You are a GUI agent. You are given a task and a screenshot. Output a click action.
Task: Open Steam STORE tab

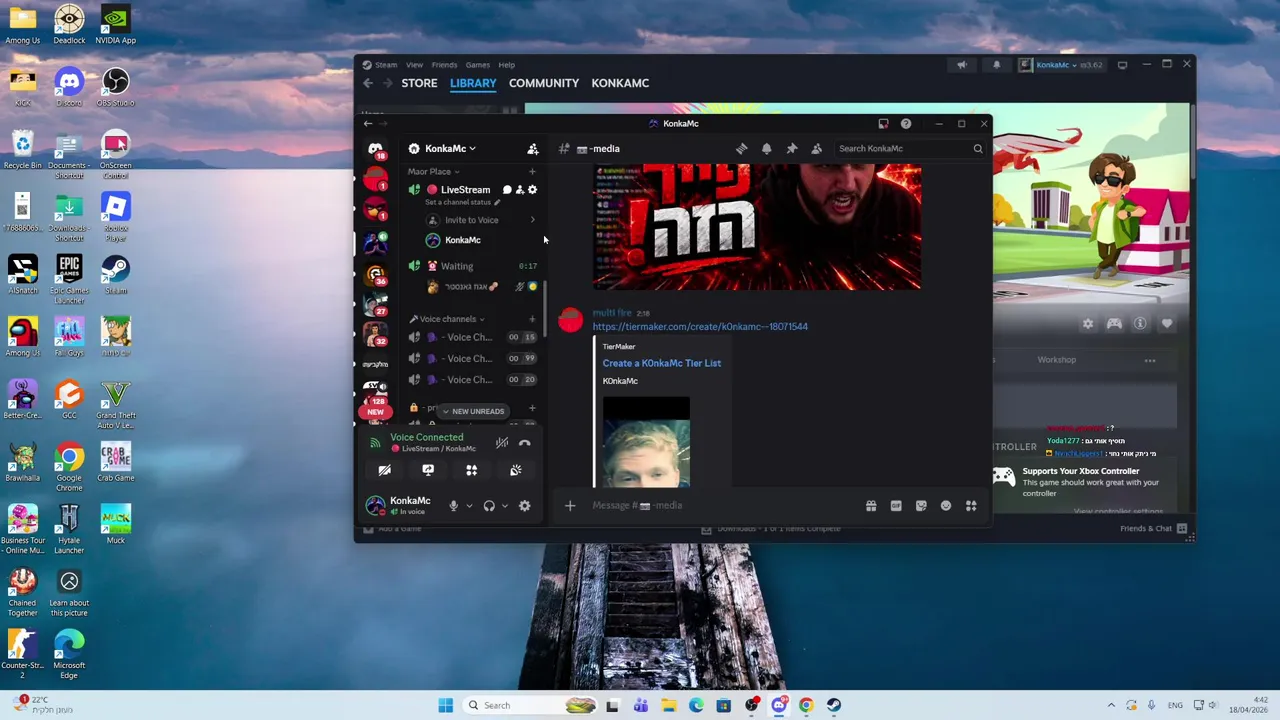point(419,83)
